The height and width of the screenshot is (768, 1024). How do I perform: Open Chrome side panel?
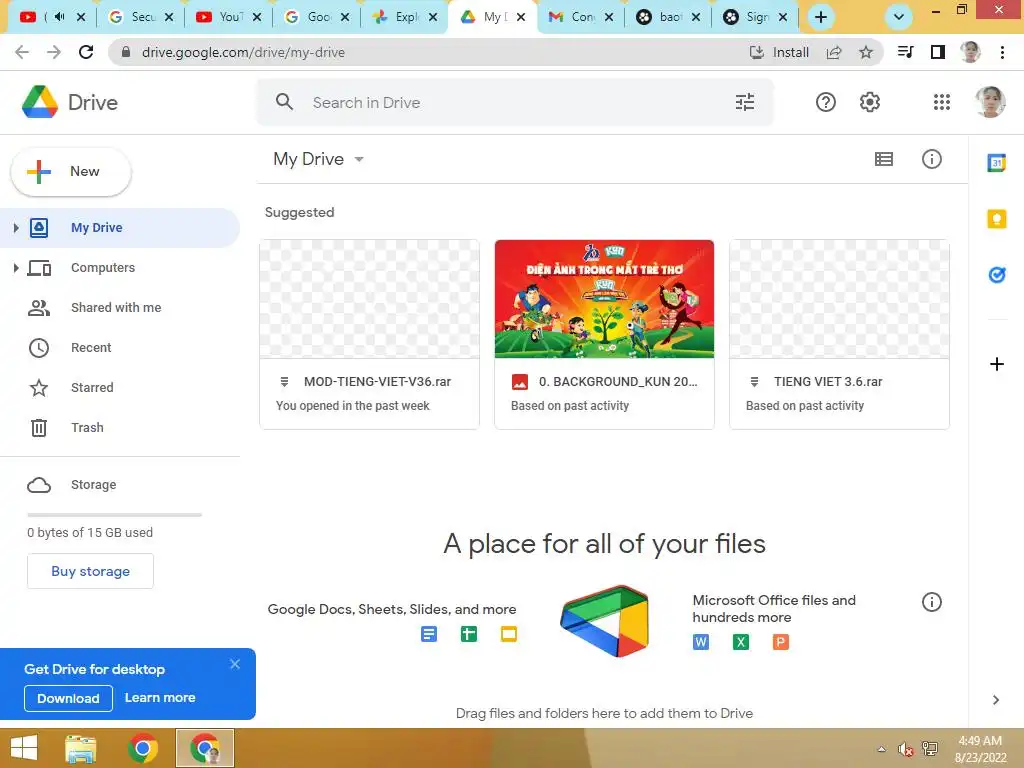[x=938, y=52]
